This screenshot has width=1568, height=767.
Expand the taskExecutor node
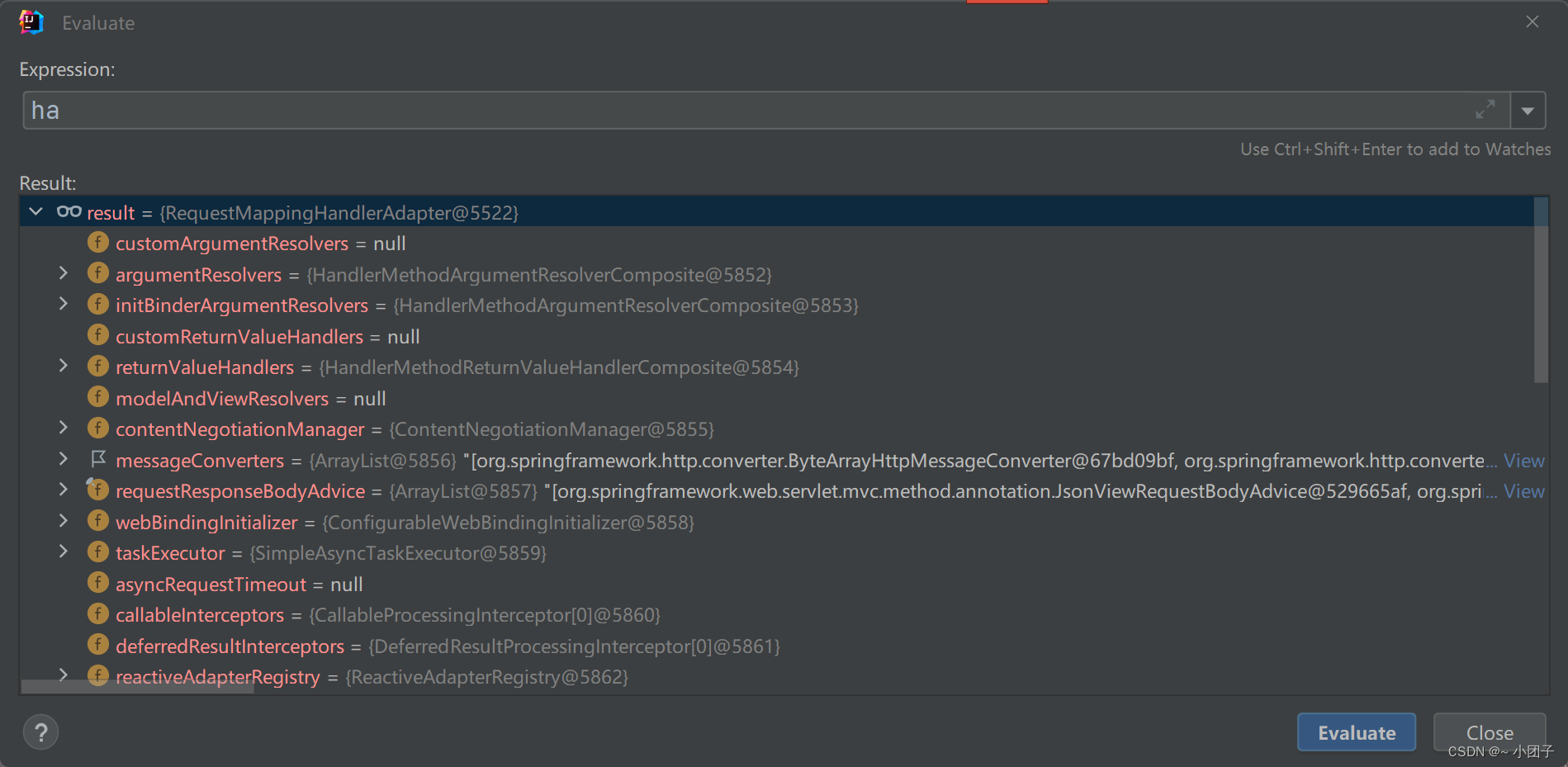[64, 552]
